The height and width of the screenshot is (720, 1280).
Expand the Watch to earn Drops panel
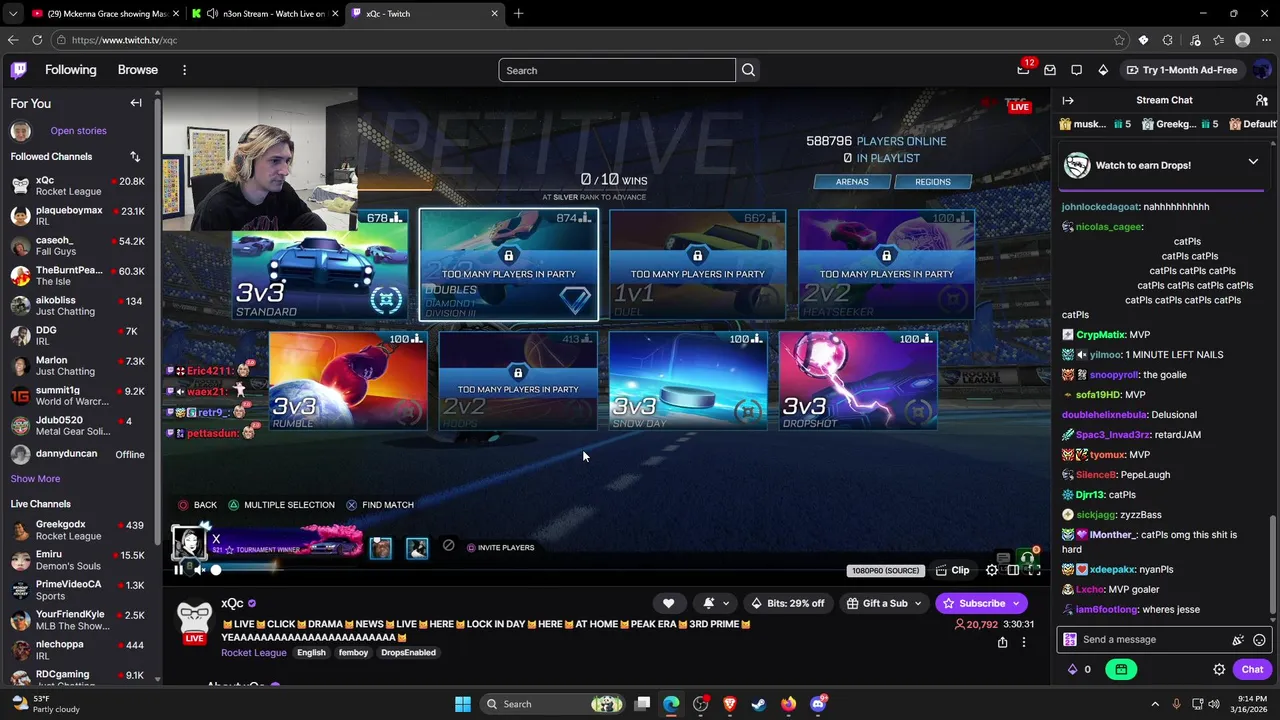(x=1253, y=162)
